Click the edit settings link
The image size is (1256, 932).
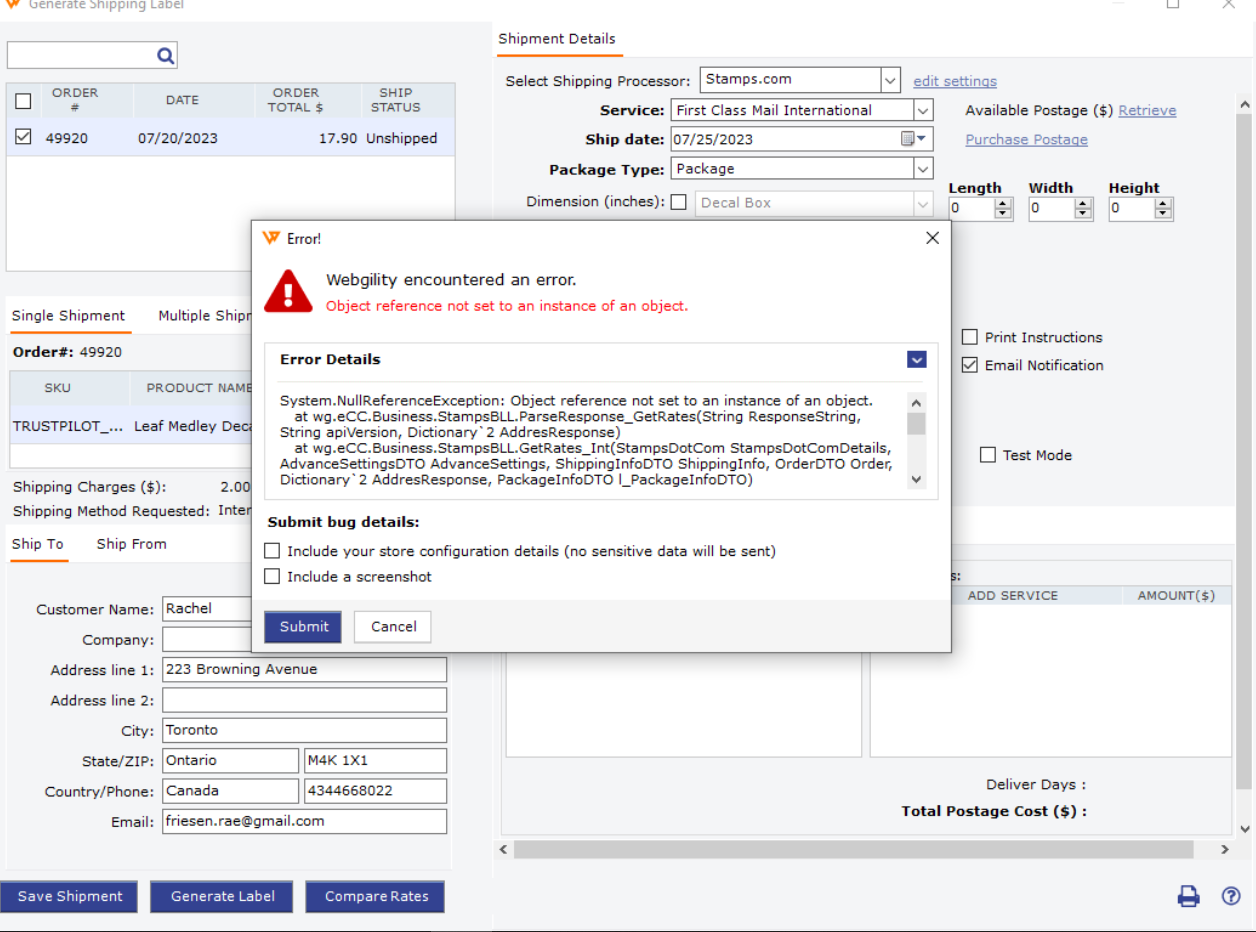955,81
